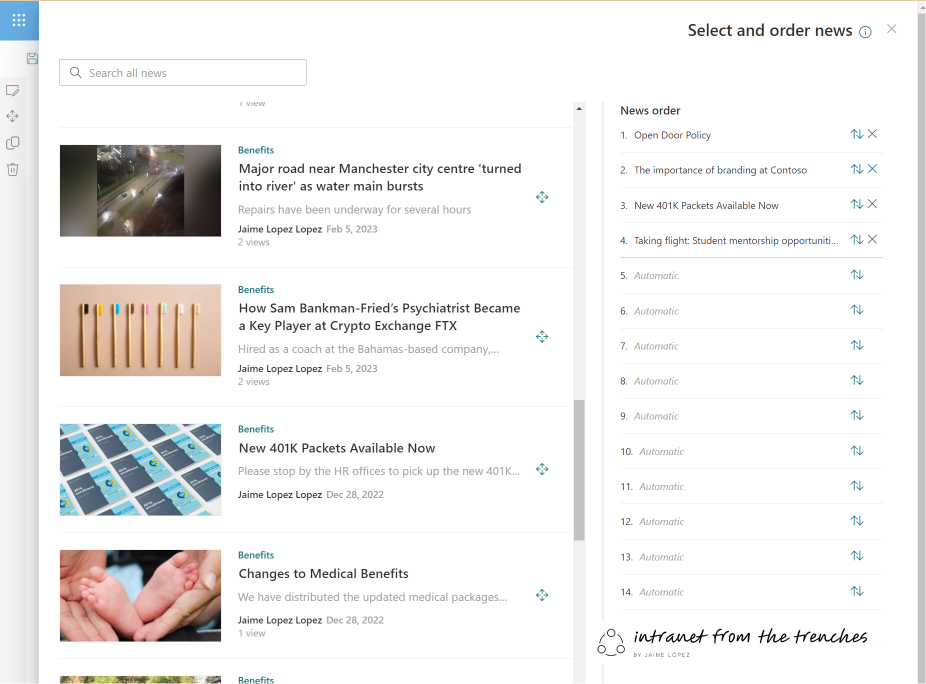Click the save page icon
This screenshot has height=684, width=926.
pos(32,57)
